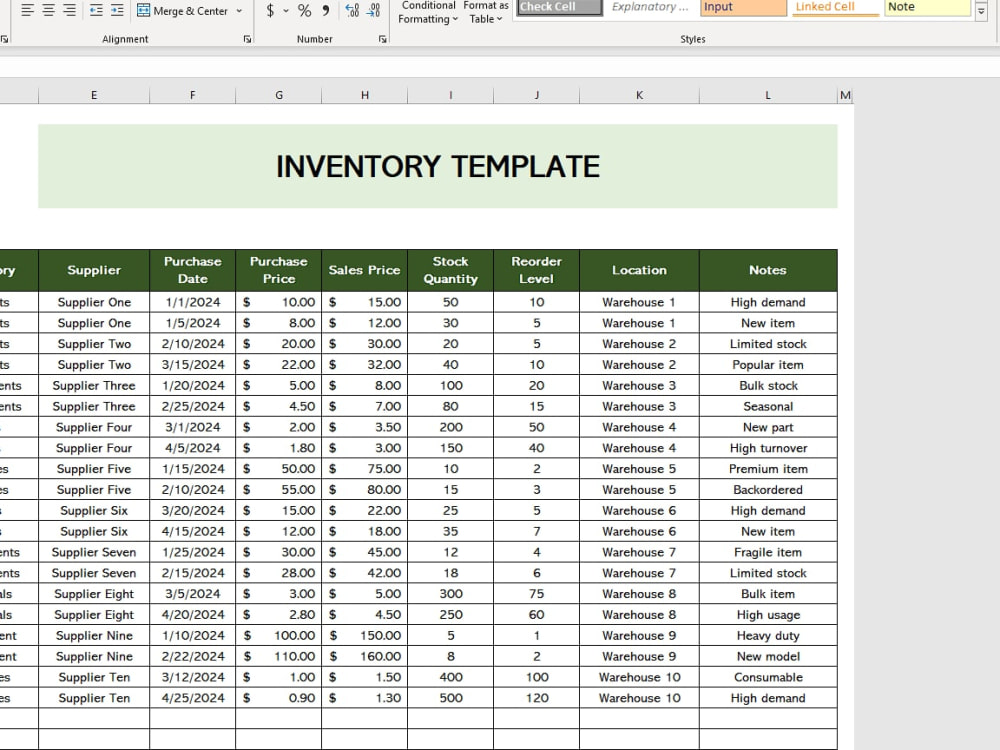The width and height of the screenshot is (1000, 750).
Task: Click the 3/12/2024 purchase date cell
Action: [193, 677]
